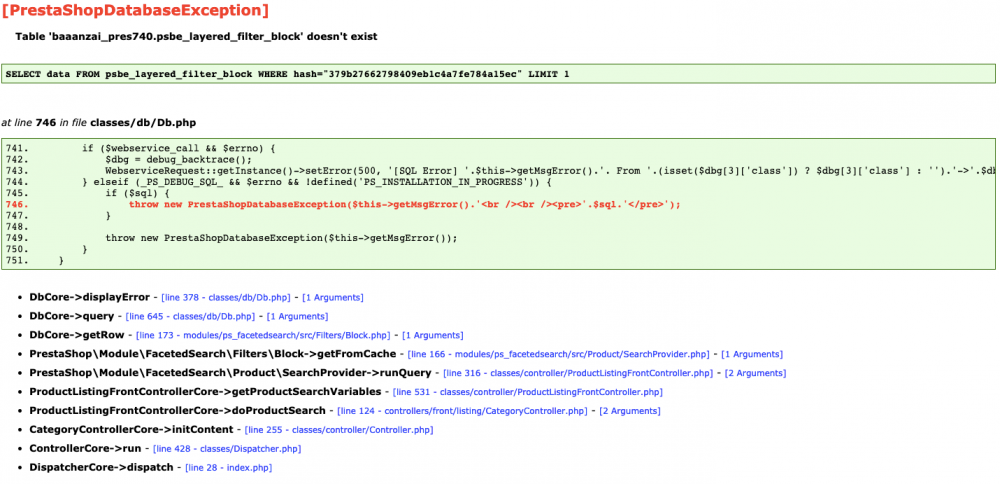Click the DbCore->query trace entry
The image size is (1000, 484).
71,316
